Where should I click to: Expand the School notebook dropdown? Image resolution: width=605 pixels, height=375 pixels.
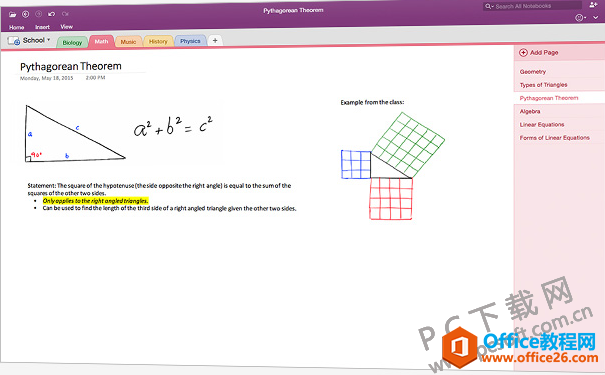(x=49, y=39)
